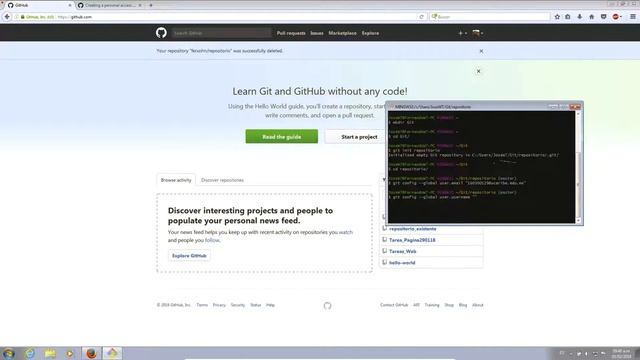Open the Firefox hamburger menu
This screenshot has height=360, width=640.
point(633,17)
